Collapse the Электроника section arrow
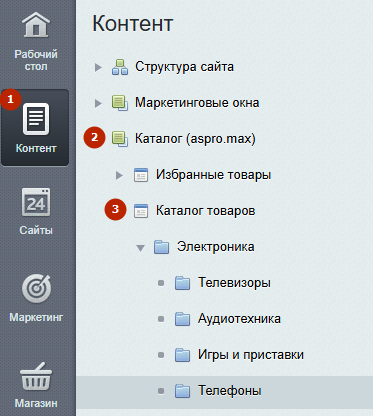The width and height of the screenshot is (373, 416). [140, 248]
